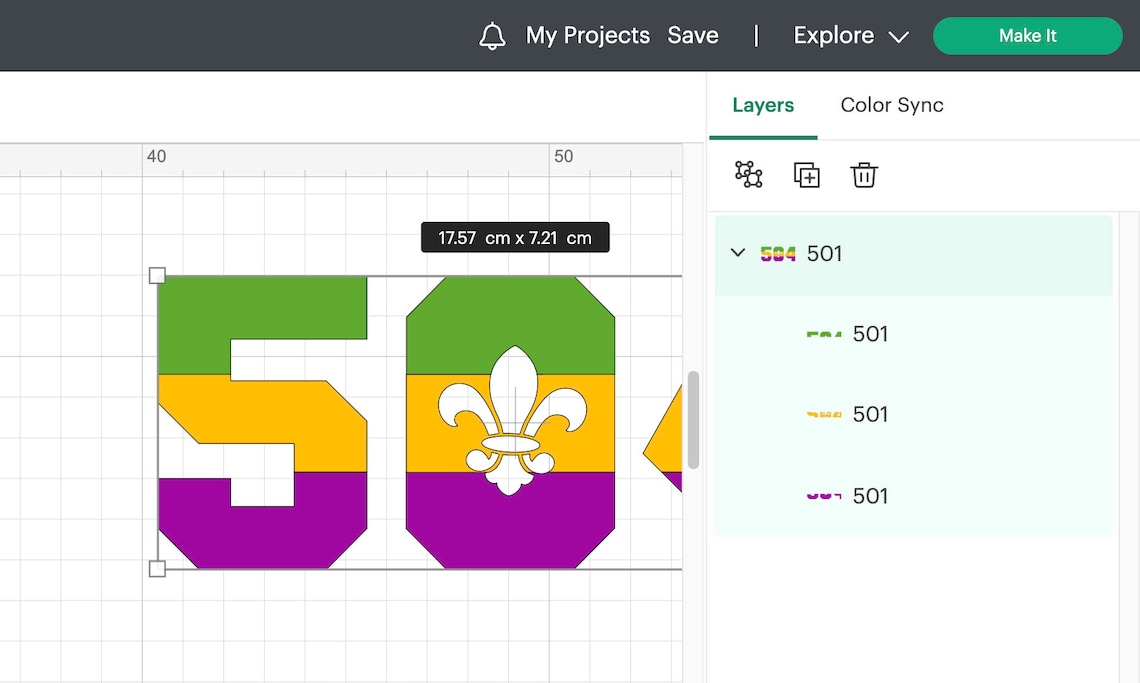Open the Explore dropdown menu
The image size is (1140, 683).
click(x=849, y=35)
